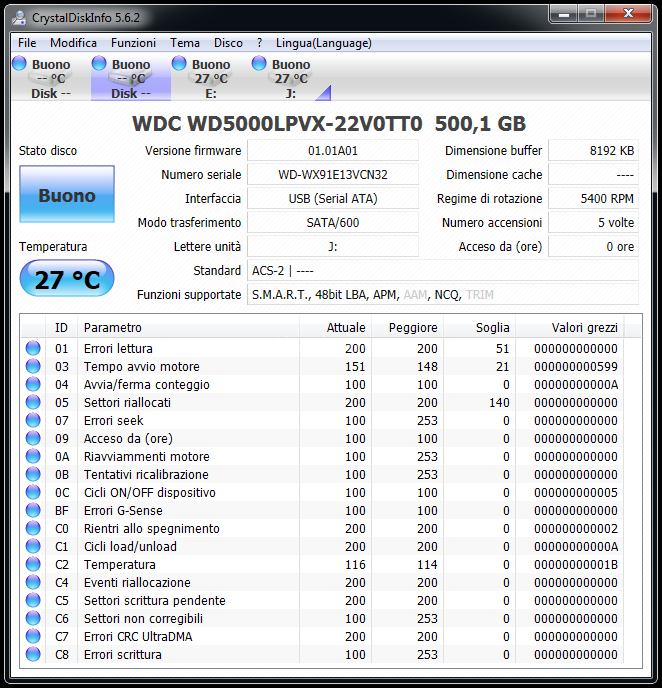The width and height of the screenshot is (662, 688).
Task: Click the Soglia column header
Action: click(x=480, y=328)
